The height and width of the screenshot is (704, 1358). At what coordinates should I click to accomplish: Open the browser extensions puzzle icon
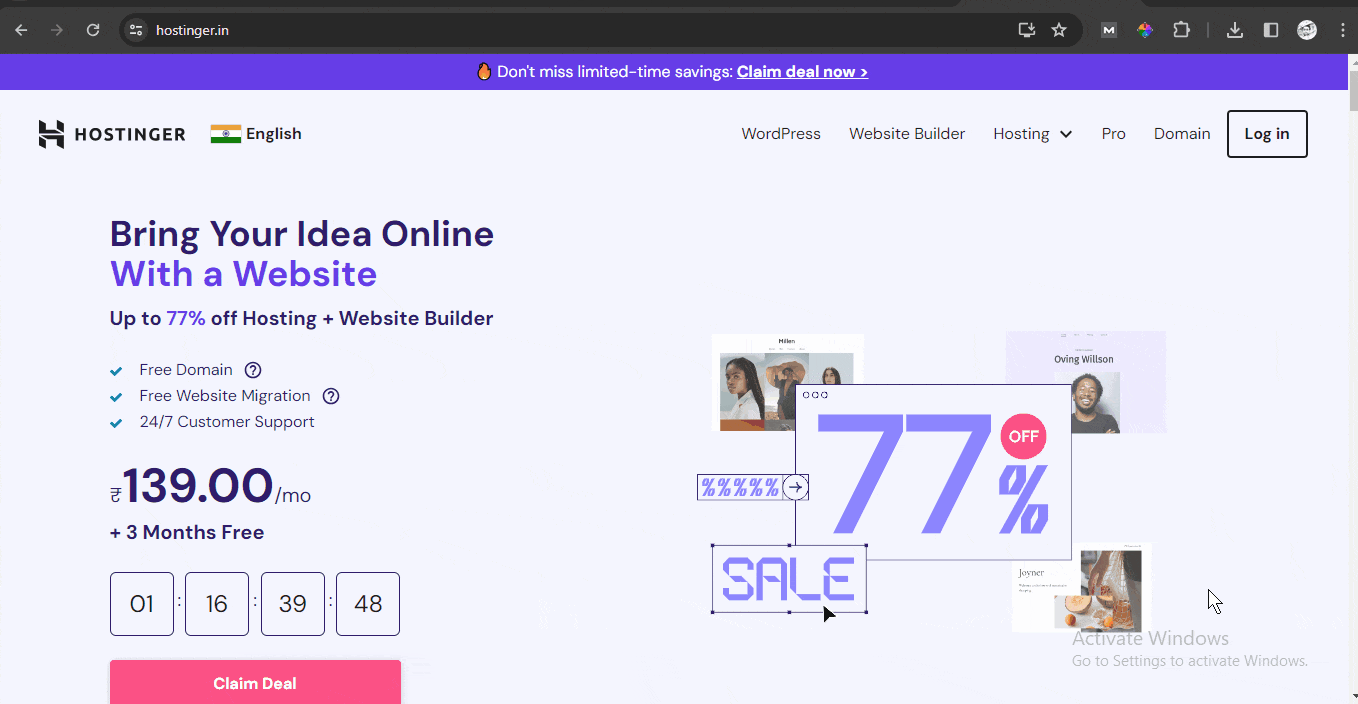(x=1181, y=29)
